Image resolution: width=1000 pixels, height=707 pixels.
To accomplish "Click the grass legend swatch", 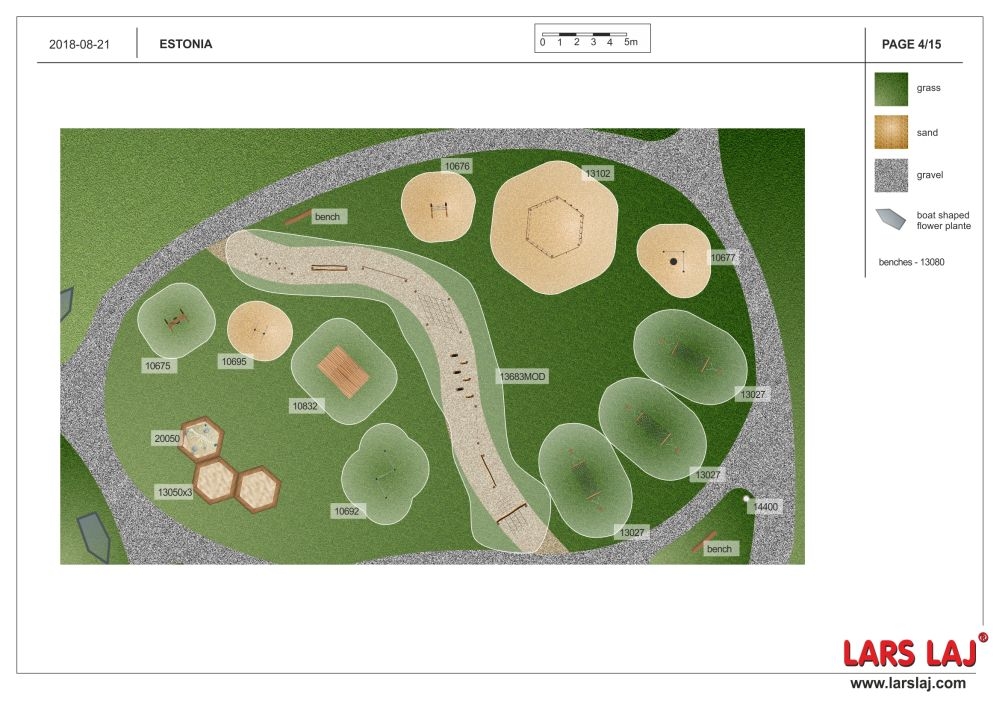I will click(x=890, y=88).
